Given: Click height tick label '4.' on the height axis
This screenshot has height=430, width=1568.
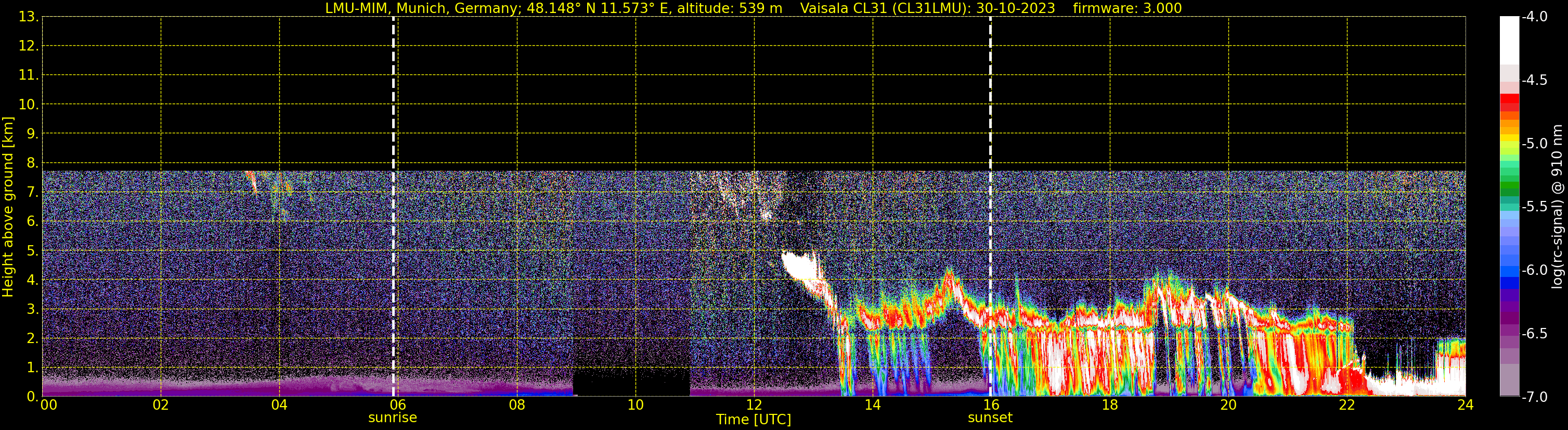Looking at the screenshot, I should 32,280.
